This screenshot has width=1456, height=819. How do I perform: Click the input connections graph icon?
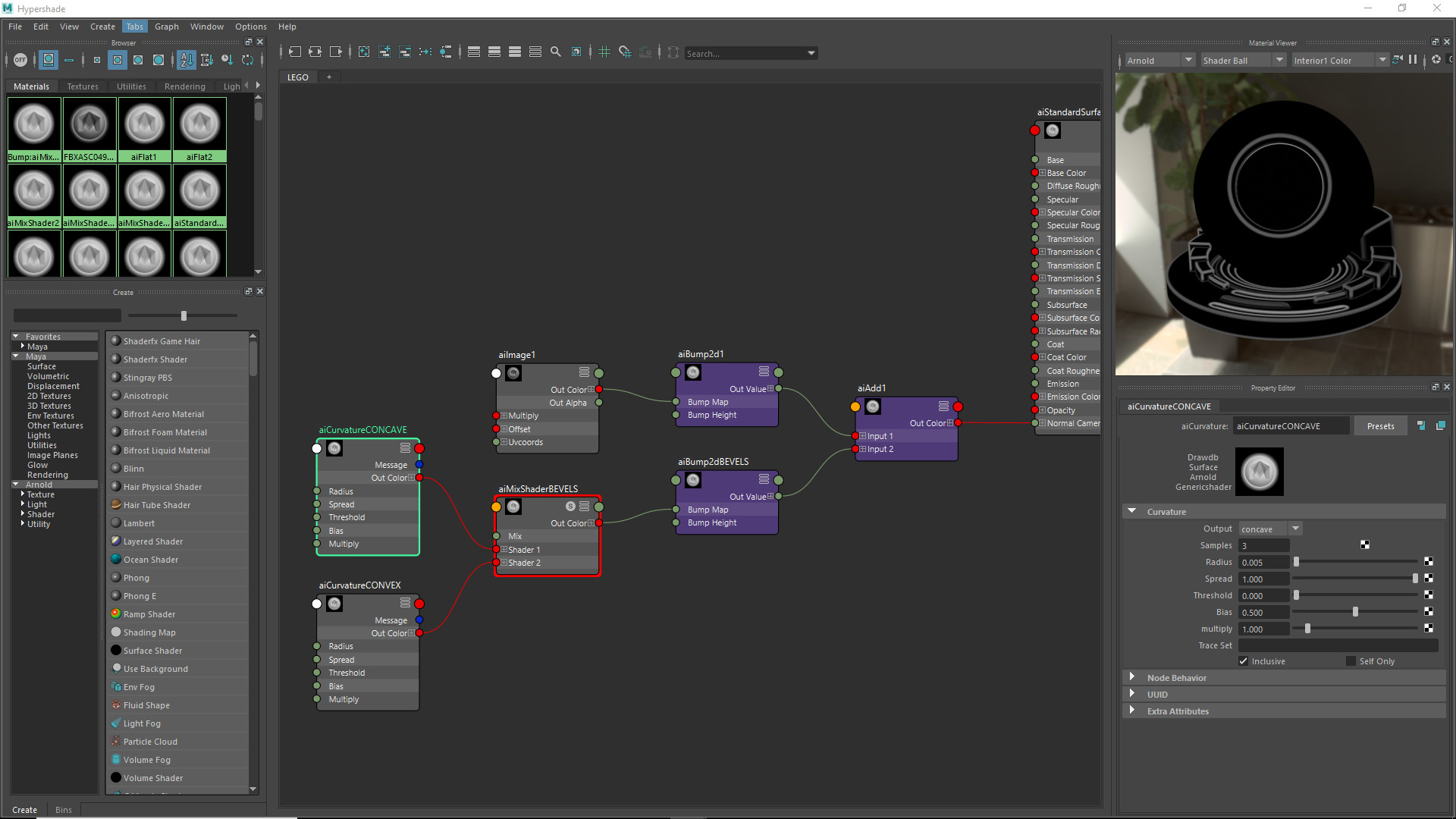coord(294,52)
